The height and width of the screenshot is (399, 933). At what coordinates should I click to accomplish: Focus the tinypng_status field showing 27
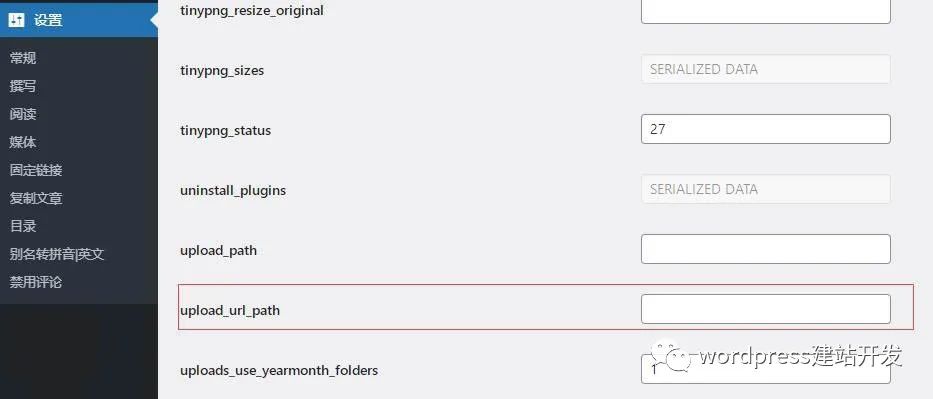[x=766, y=129]
